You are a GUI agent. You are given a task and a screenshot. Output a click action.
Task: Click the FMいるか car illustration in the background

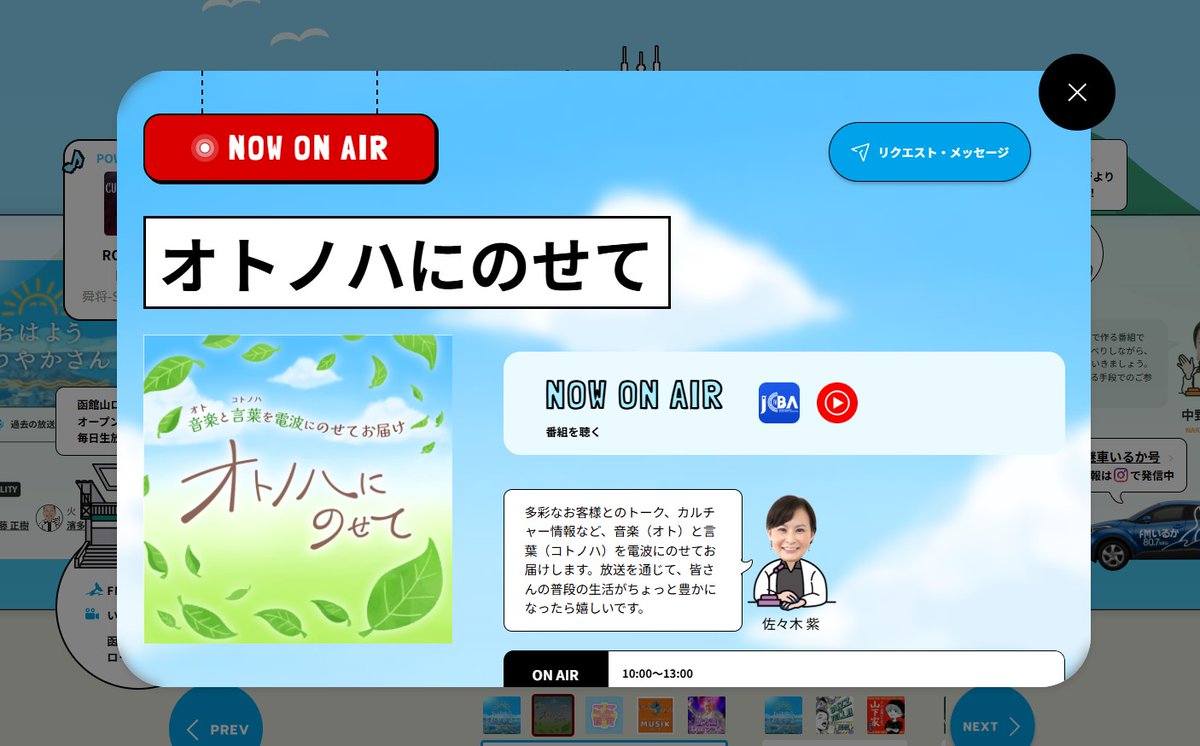[x=1145, y=535]
